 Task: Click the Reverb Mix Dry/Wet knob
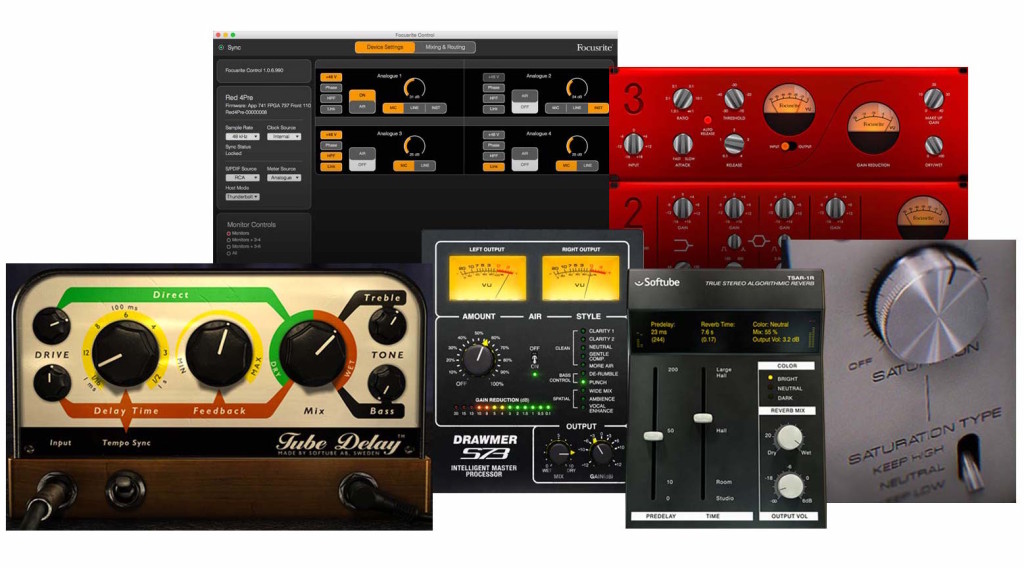pyautogui.click(x=789, y=437)
